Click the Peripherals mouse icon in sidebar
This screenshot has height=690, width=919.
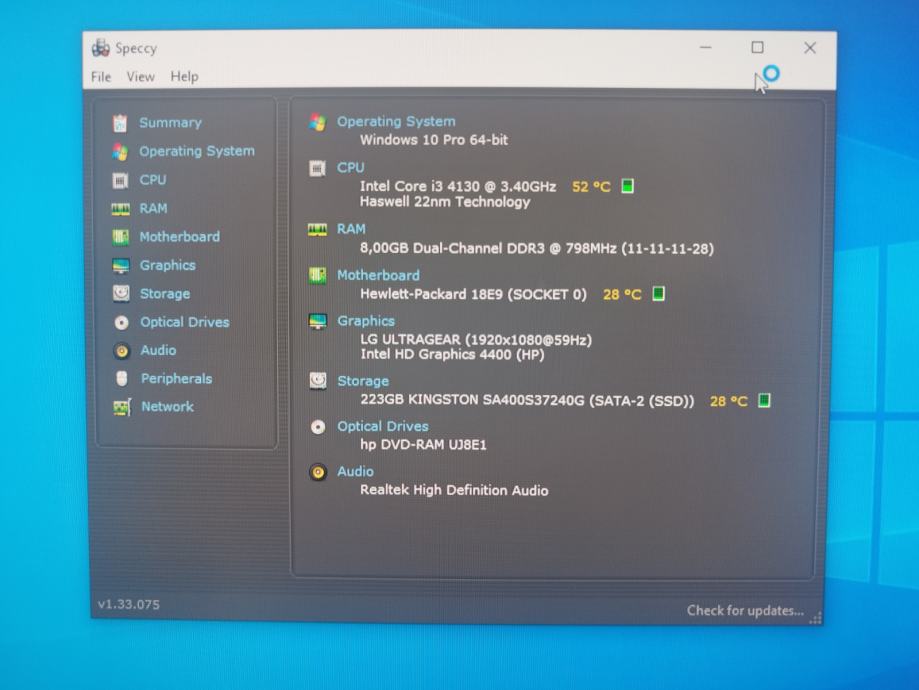coord(122,379)
